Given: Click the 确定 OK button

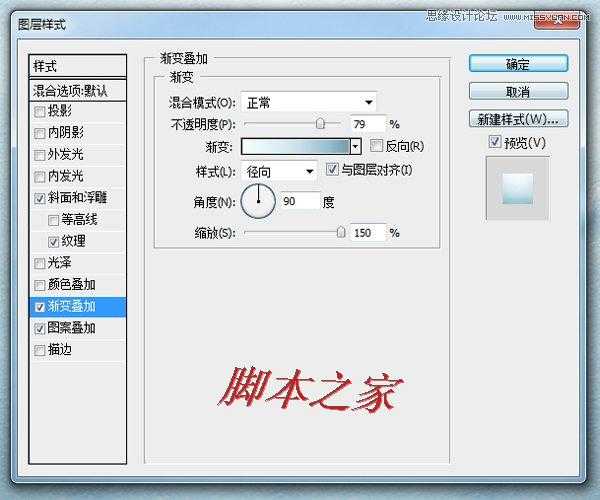Looking at the screenshot, I should pos(518,64).
